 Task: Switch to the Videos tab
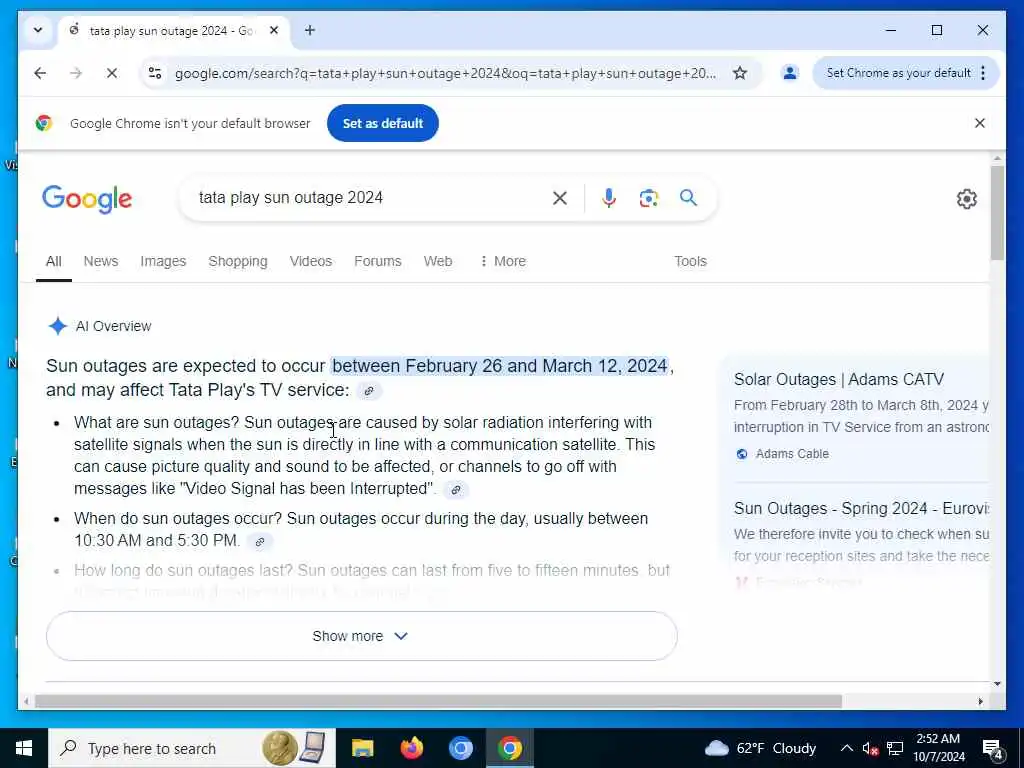pyautogui.click(x=311, y=261)
